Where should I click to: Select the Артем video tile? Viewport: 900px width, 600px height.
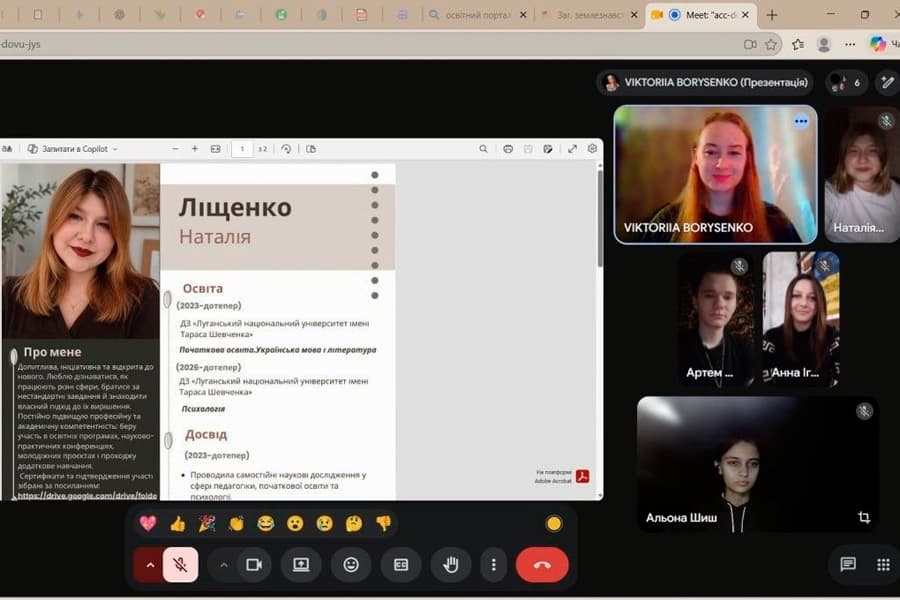coord(715,319)
